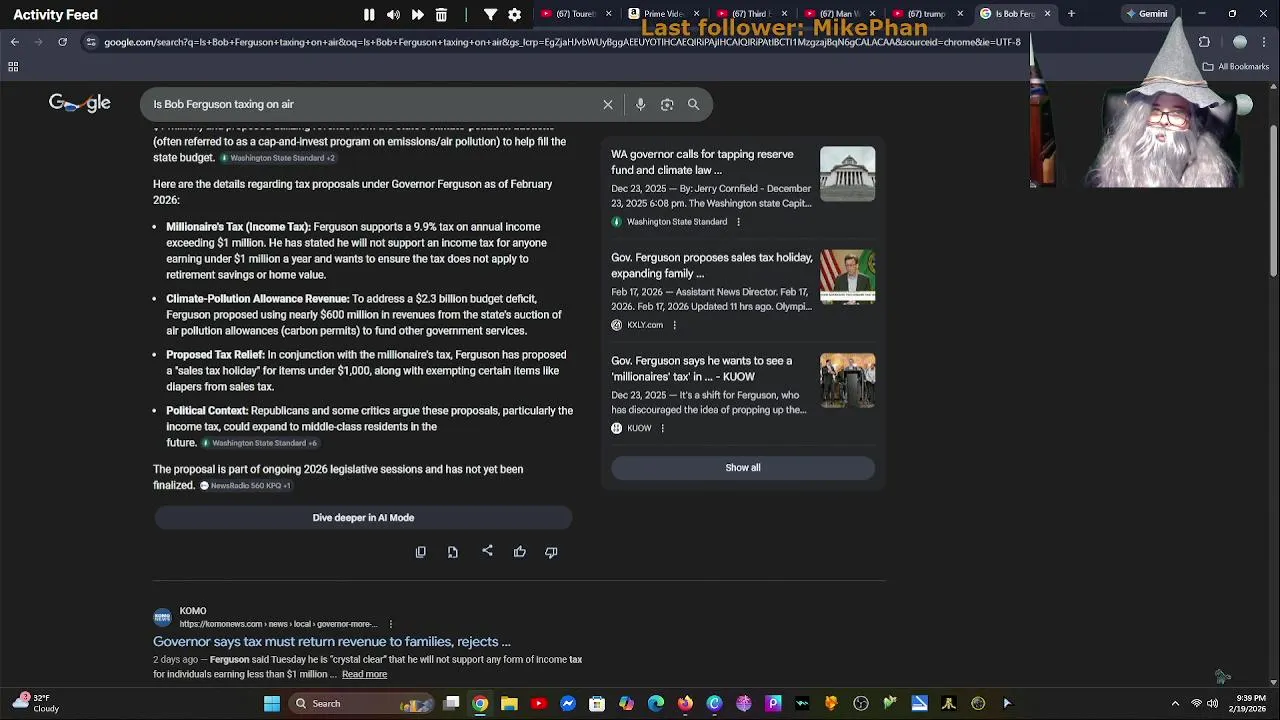Give AI overview a thumbs up
Screen dimensions: 1280x720
520,552
